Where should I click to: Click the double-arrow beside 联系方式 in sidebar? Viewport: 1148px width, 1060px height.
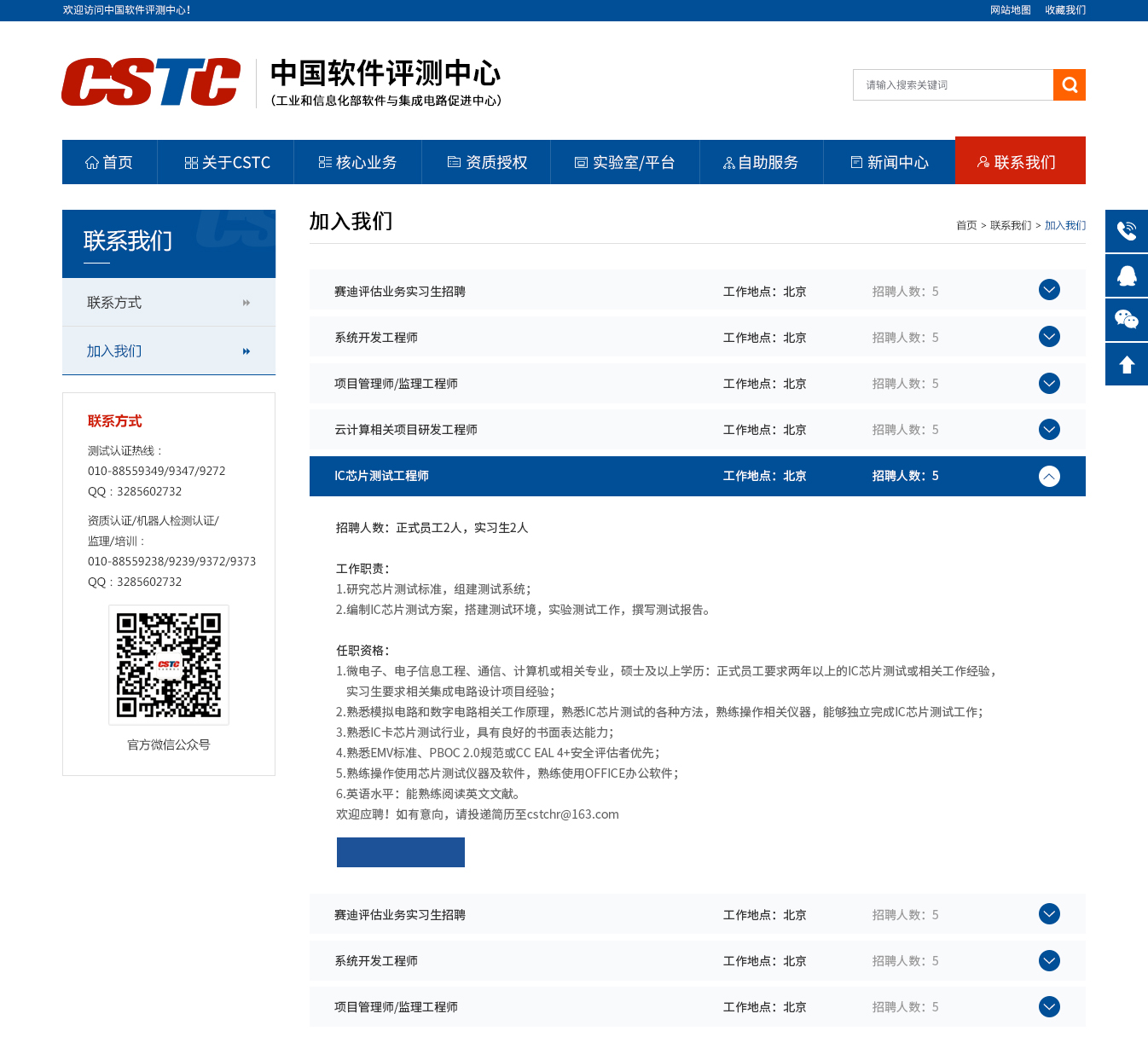pos(246,303)
